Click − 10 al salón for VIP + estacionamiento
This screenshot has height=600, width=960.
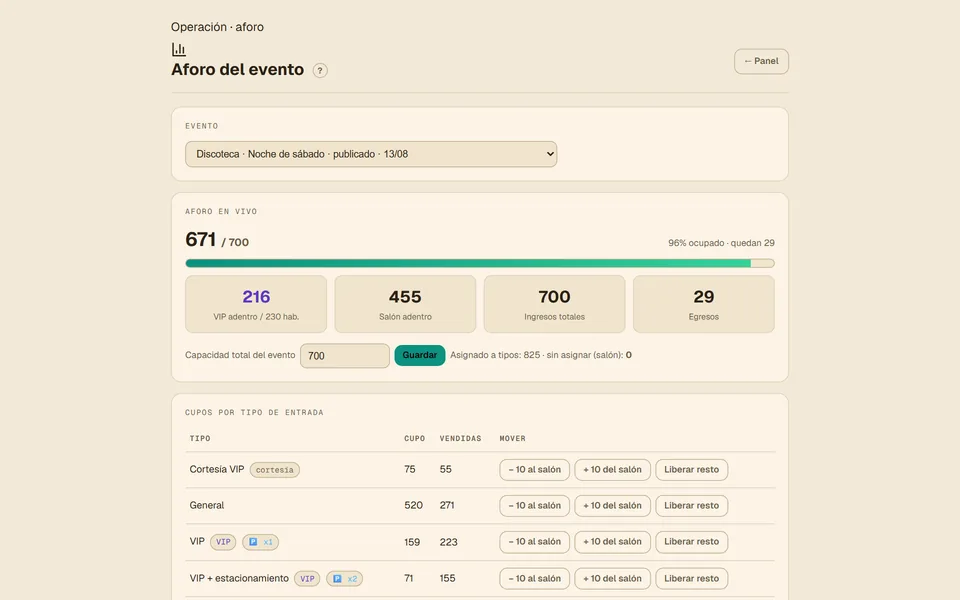click(534, 579)
